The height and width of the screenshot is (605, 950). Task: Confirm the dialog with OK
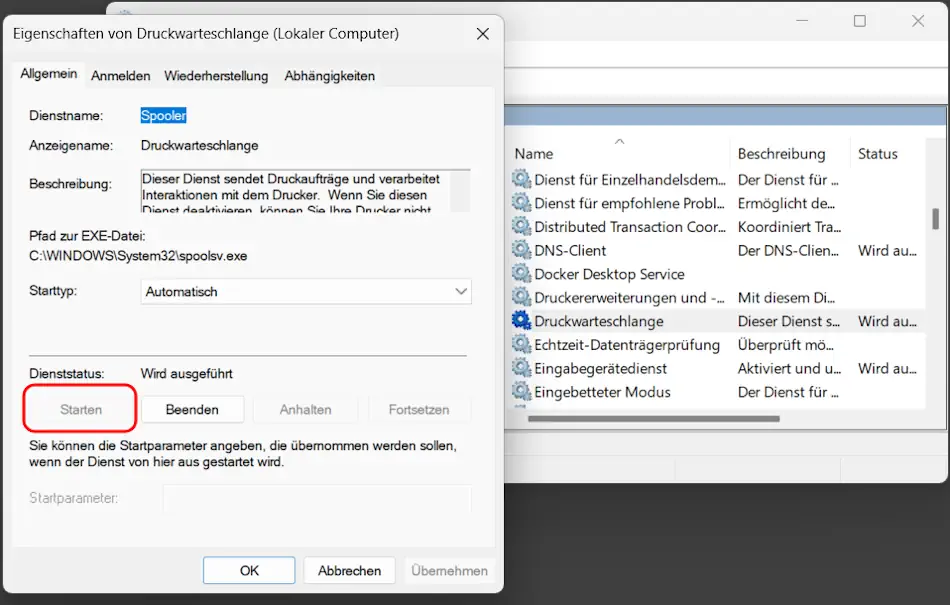point(248,570)
